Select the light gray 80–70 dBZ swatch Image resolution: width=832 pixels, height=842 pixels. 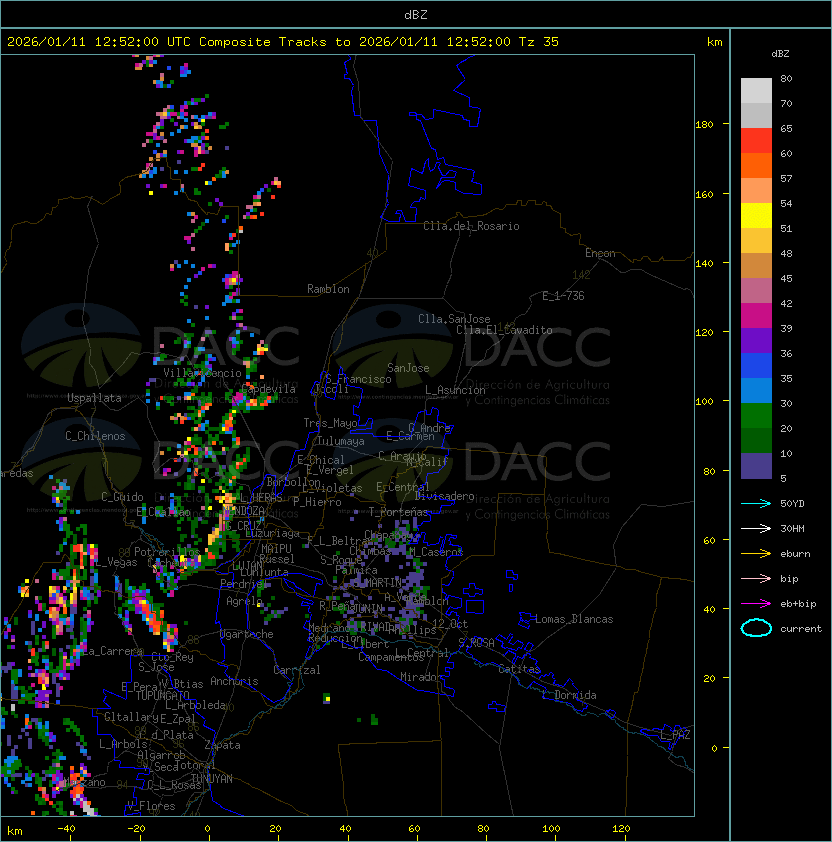tap(756, 91)
